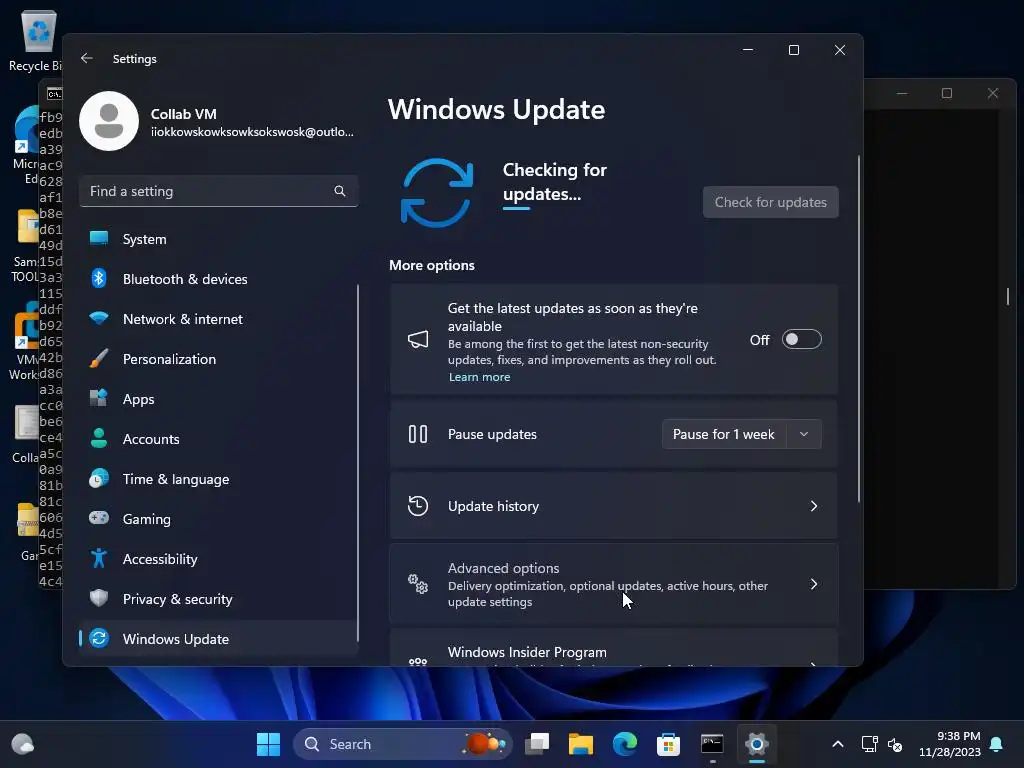Viewport: 1024px width, 768px height.
Task: Click the search magnifier in Find a setting
Action: pos(340,191)
